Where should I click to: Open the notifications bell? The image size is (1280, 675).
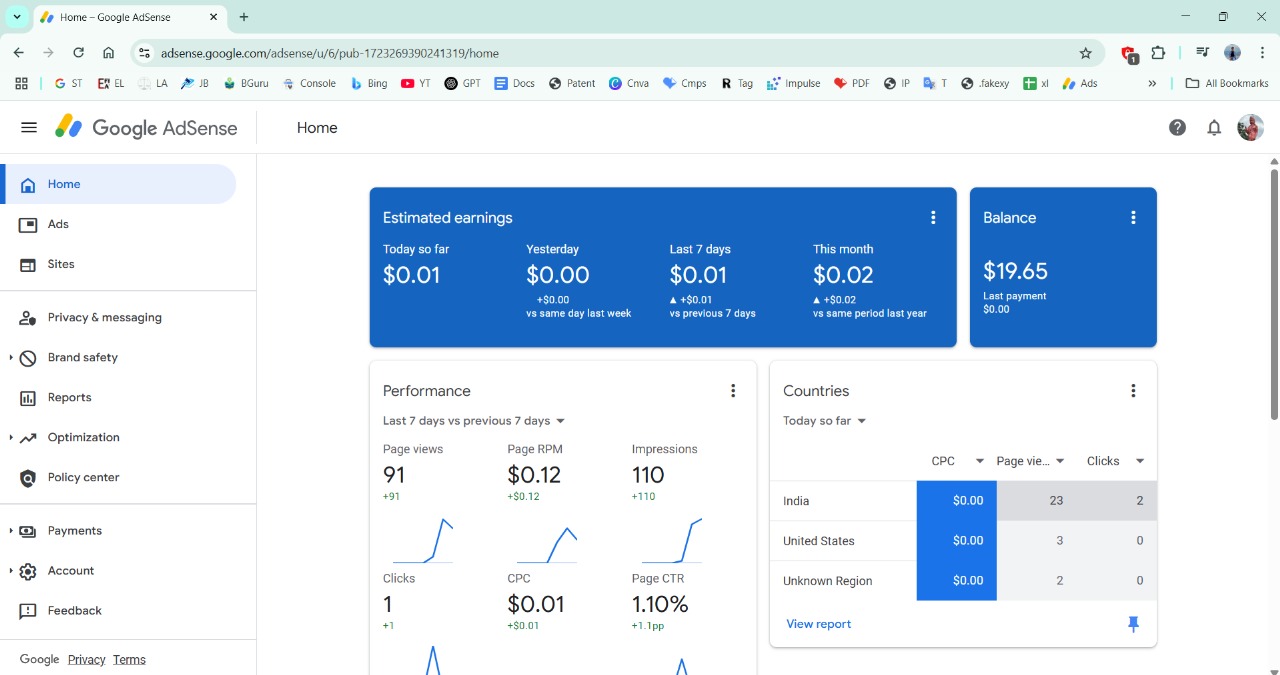1214,128
